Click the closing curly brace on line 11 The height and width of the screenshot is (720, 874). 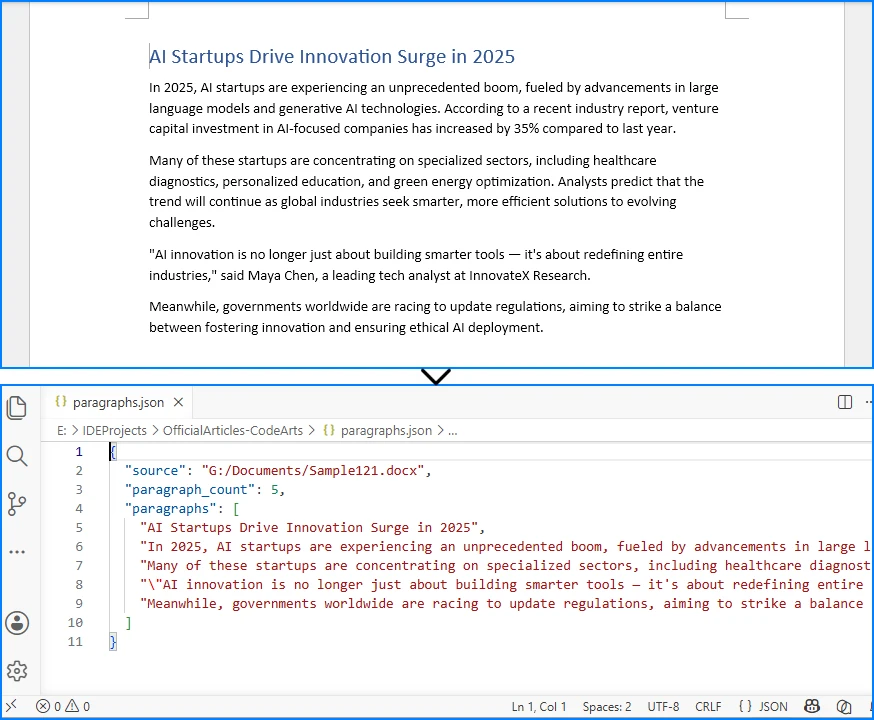[113, 641]
